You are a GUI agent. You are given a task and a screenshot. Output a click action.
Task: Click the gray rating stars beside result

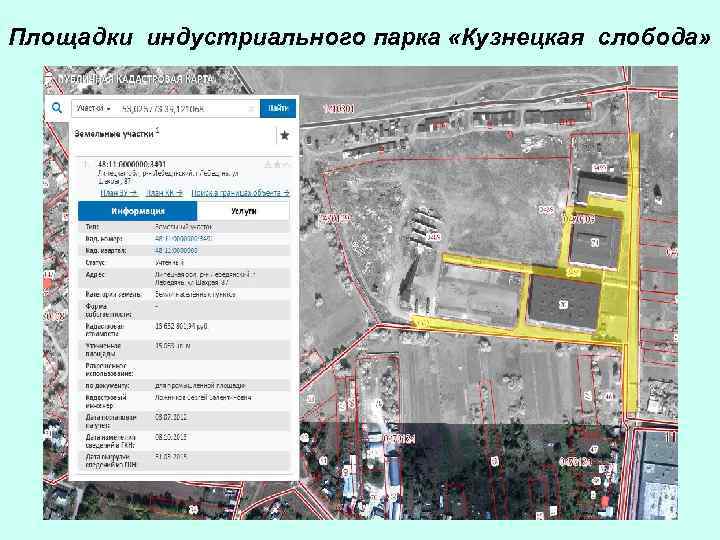point(277,164)
